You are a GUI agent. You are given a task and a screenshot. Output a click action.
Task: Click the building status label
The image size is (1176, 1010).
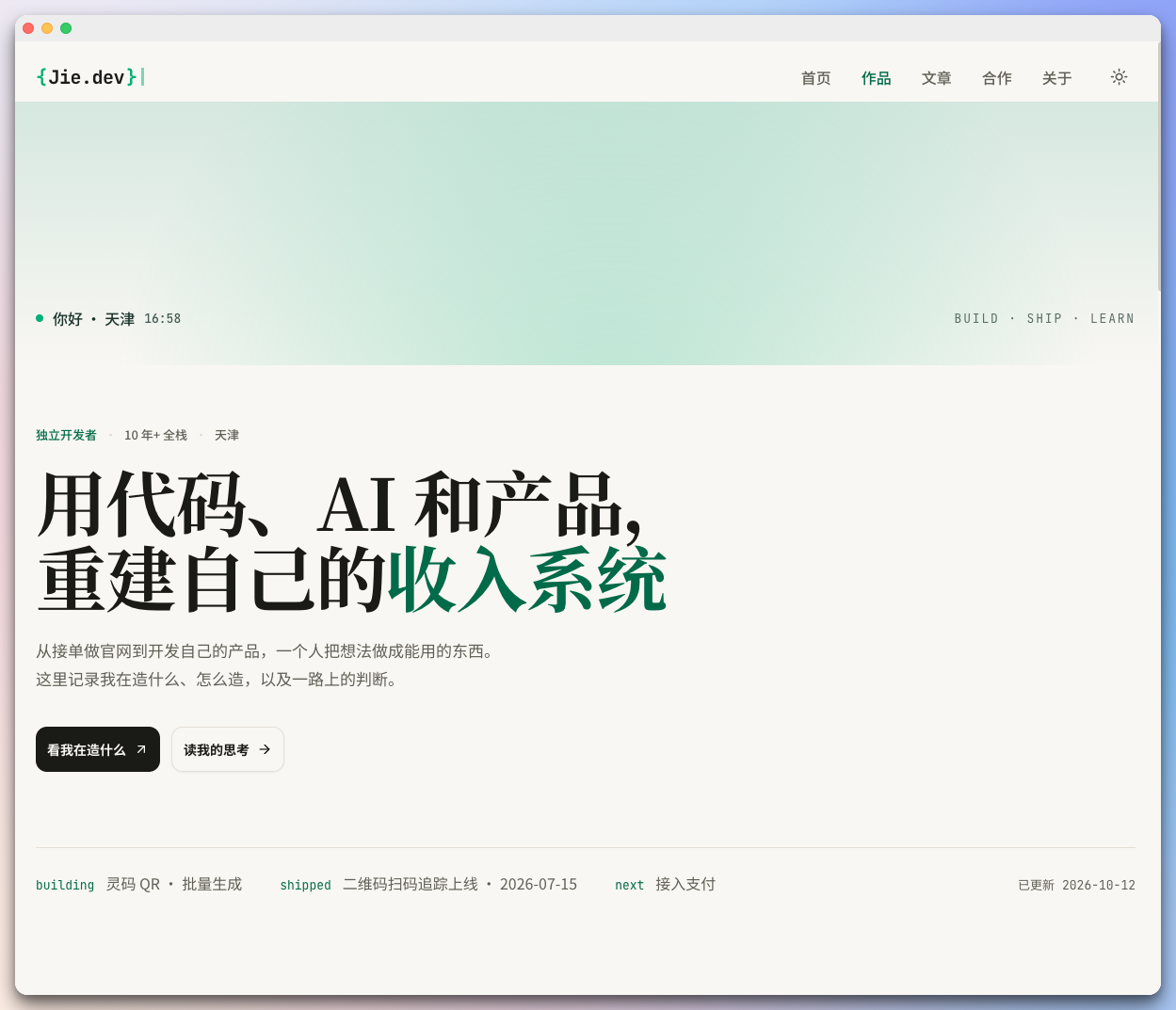click(x=65, y=885)
